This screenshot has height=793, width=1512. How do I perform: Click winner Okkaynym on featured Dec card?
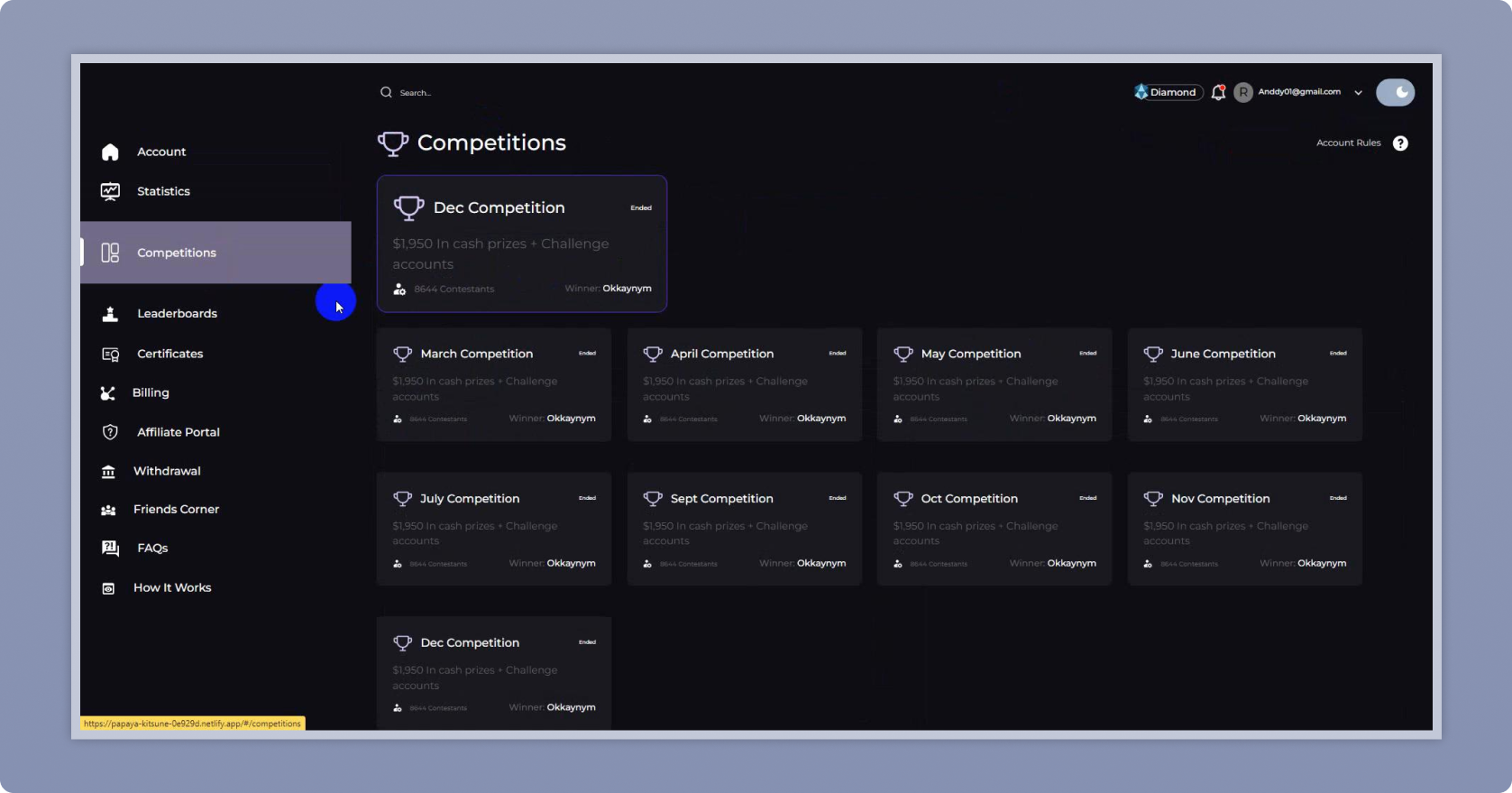click(627, 289)
